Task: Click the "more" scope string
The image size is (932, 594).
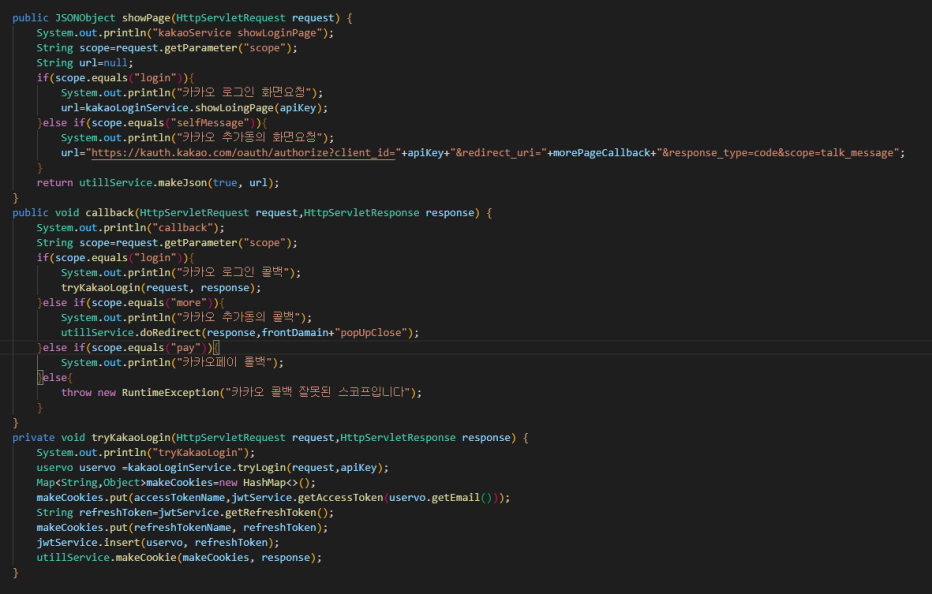Action: pos(188,303)
